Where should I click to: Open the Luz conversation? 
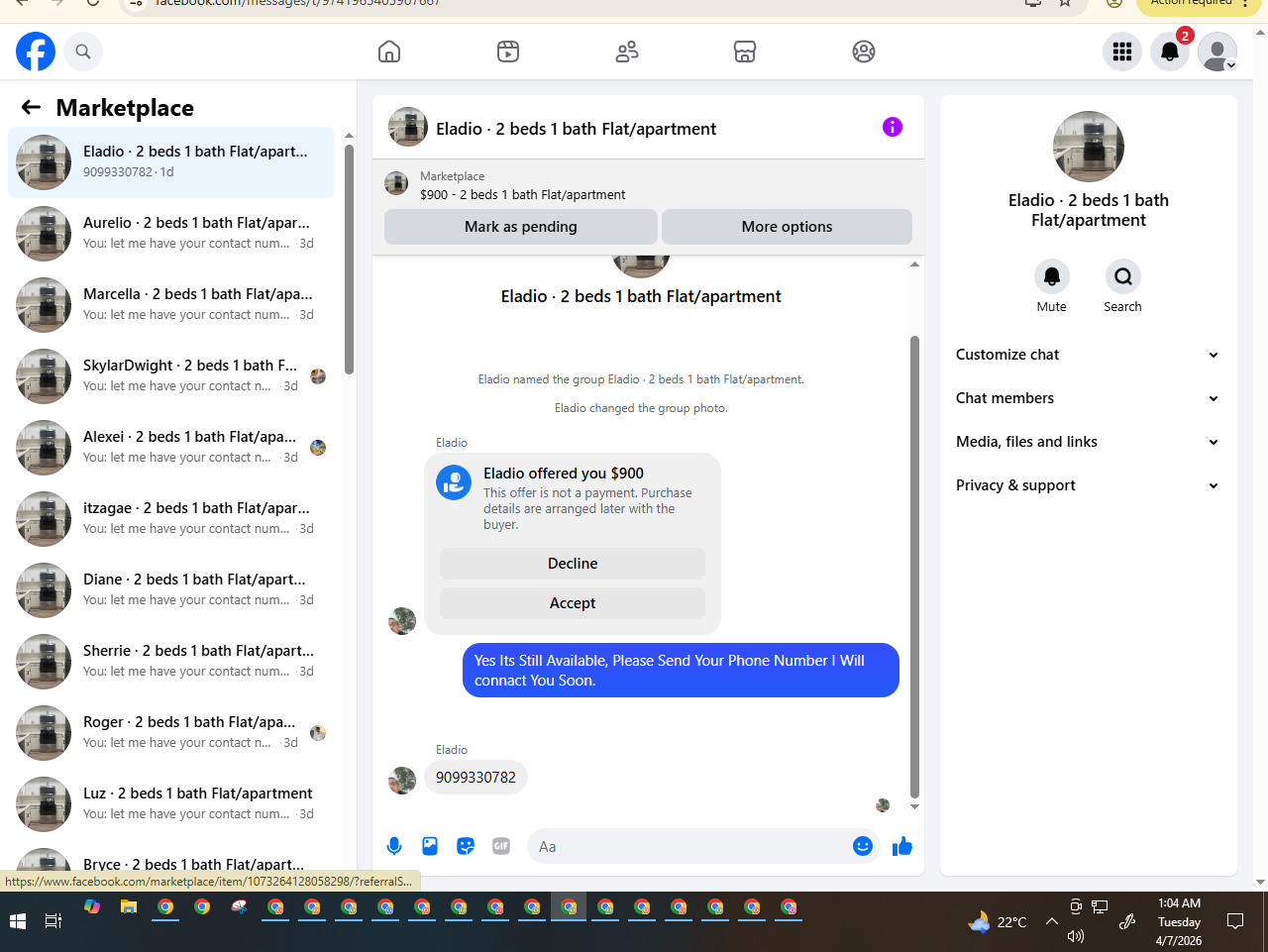170,804
